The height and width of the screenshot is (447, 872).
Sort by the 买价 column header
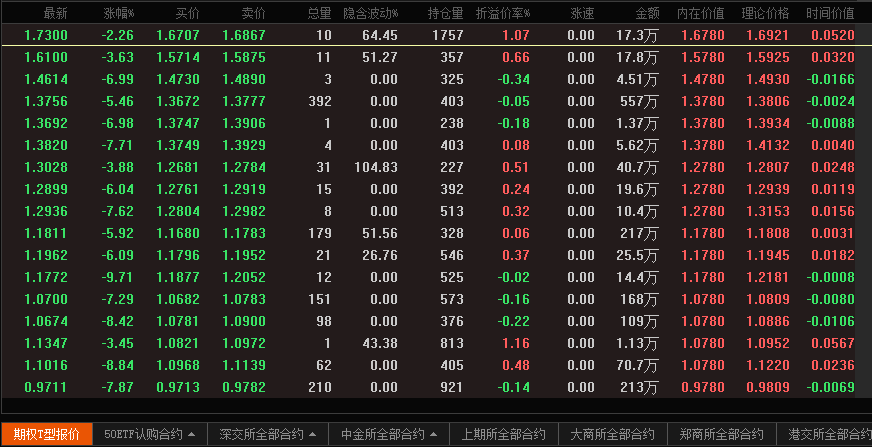[x=187, y=13]
